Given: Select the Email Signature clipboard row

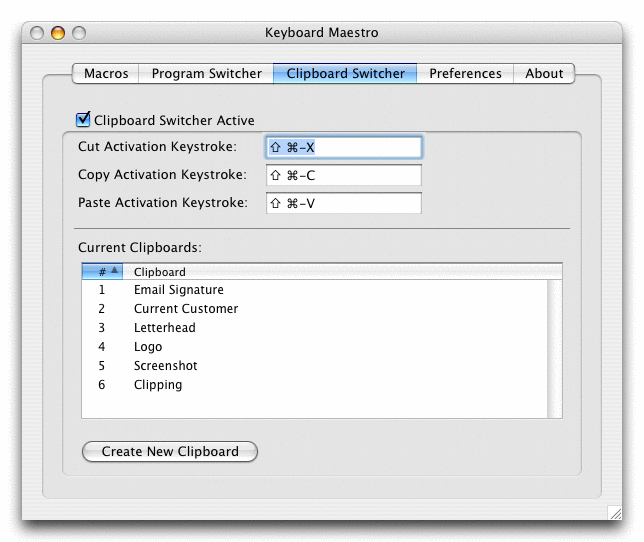Looking at the screenshot, I should [315, 290].
